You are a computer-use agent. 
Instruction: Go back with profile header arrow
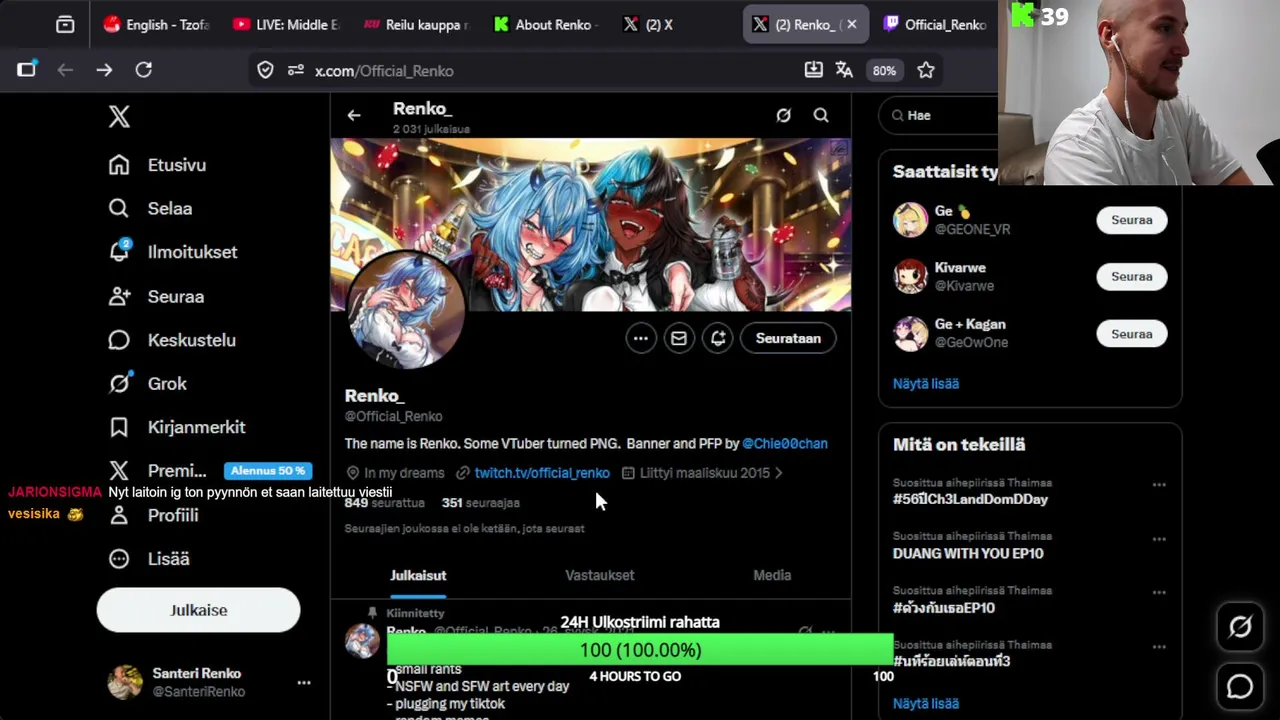(x=354, y=115)
